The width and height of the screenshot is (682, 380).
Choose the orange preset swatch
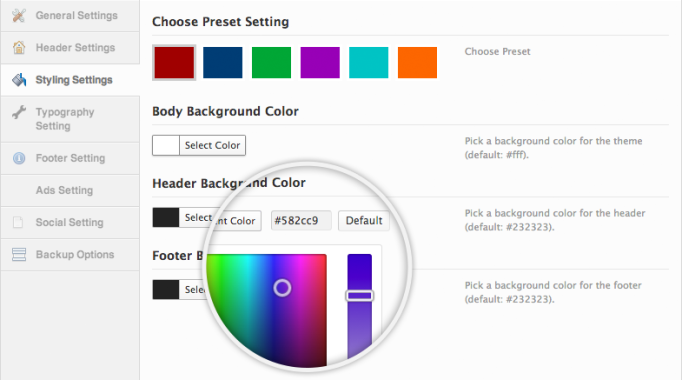tap(418, 63)
